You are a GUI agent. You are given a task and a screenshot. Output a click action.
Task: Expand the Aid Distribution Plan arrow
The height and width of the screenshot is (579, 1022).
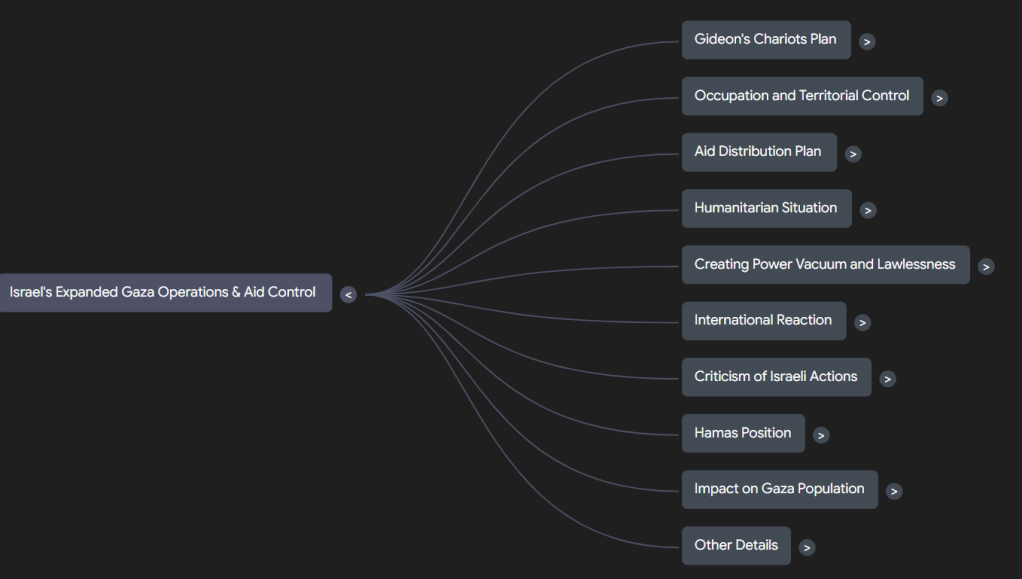pos(853,154)
